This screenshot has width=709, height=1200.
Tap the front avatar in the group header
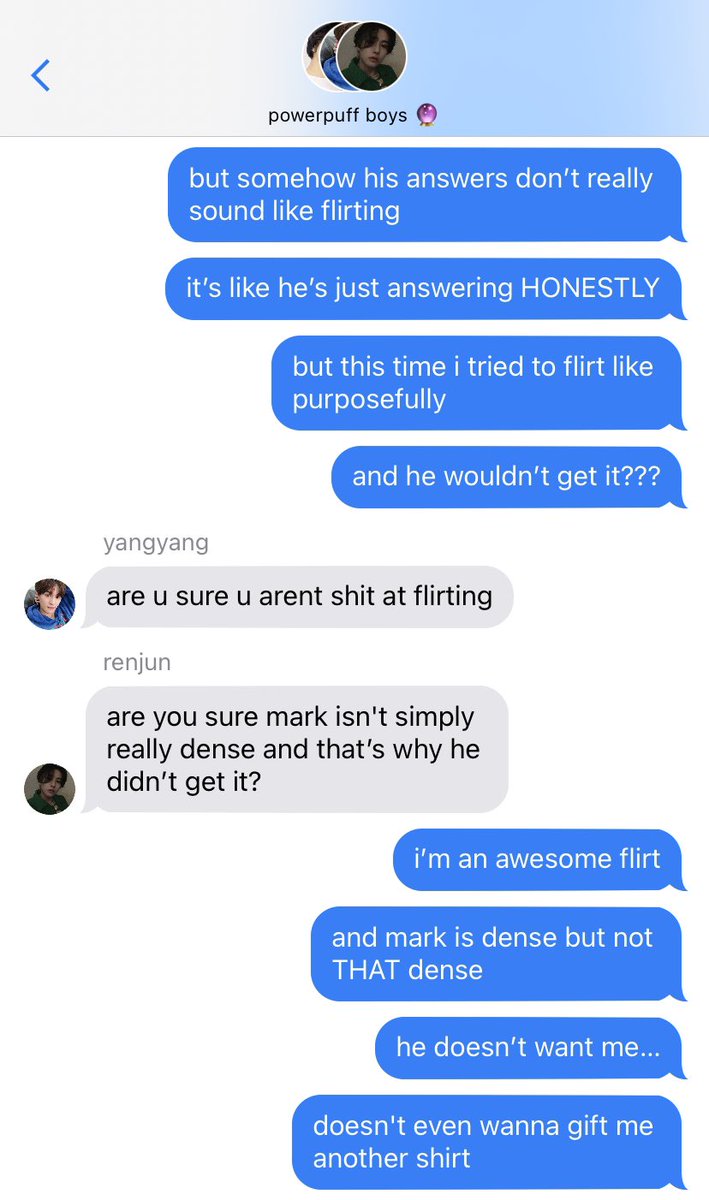pyautogui.click(x=372, y=56)
